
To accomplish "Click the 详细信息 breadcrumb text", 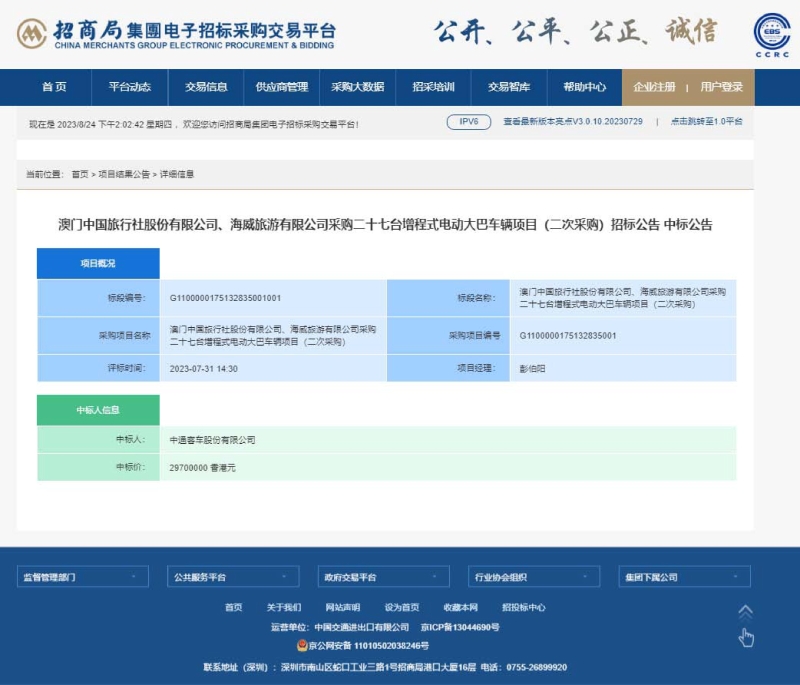I will click(x=177, y=174).
